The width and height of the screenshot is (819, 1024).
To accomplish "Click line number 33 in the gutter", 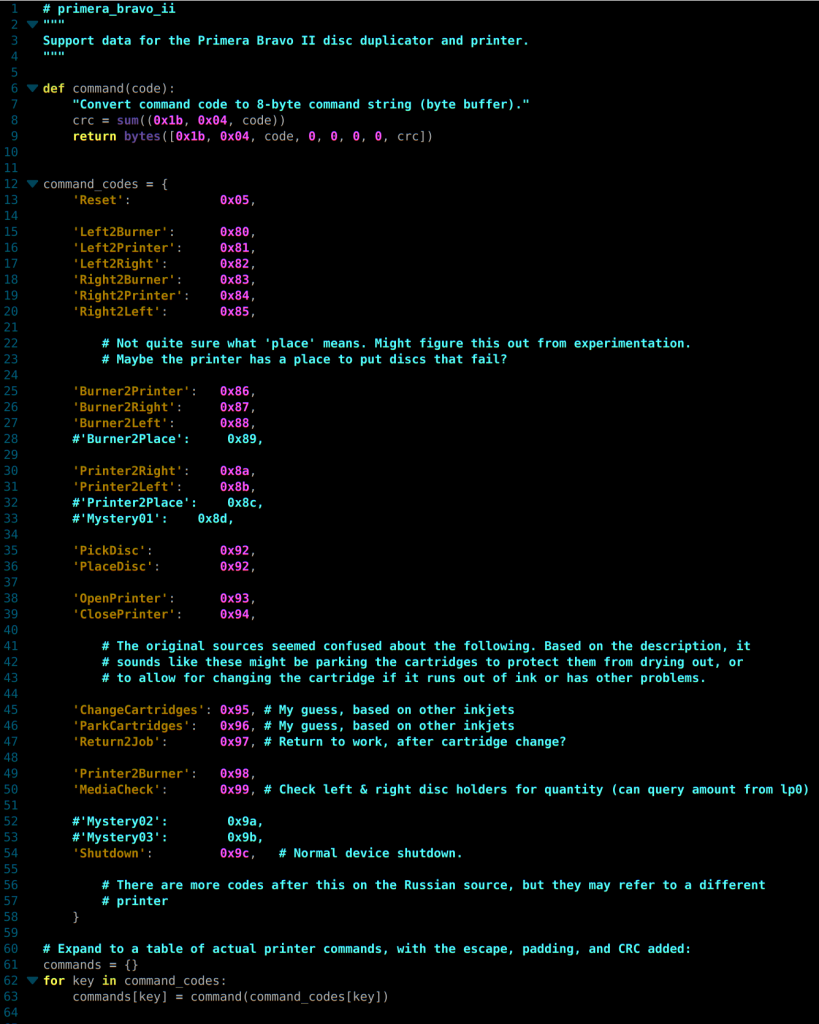I will [x=12, y=518].
